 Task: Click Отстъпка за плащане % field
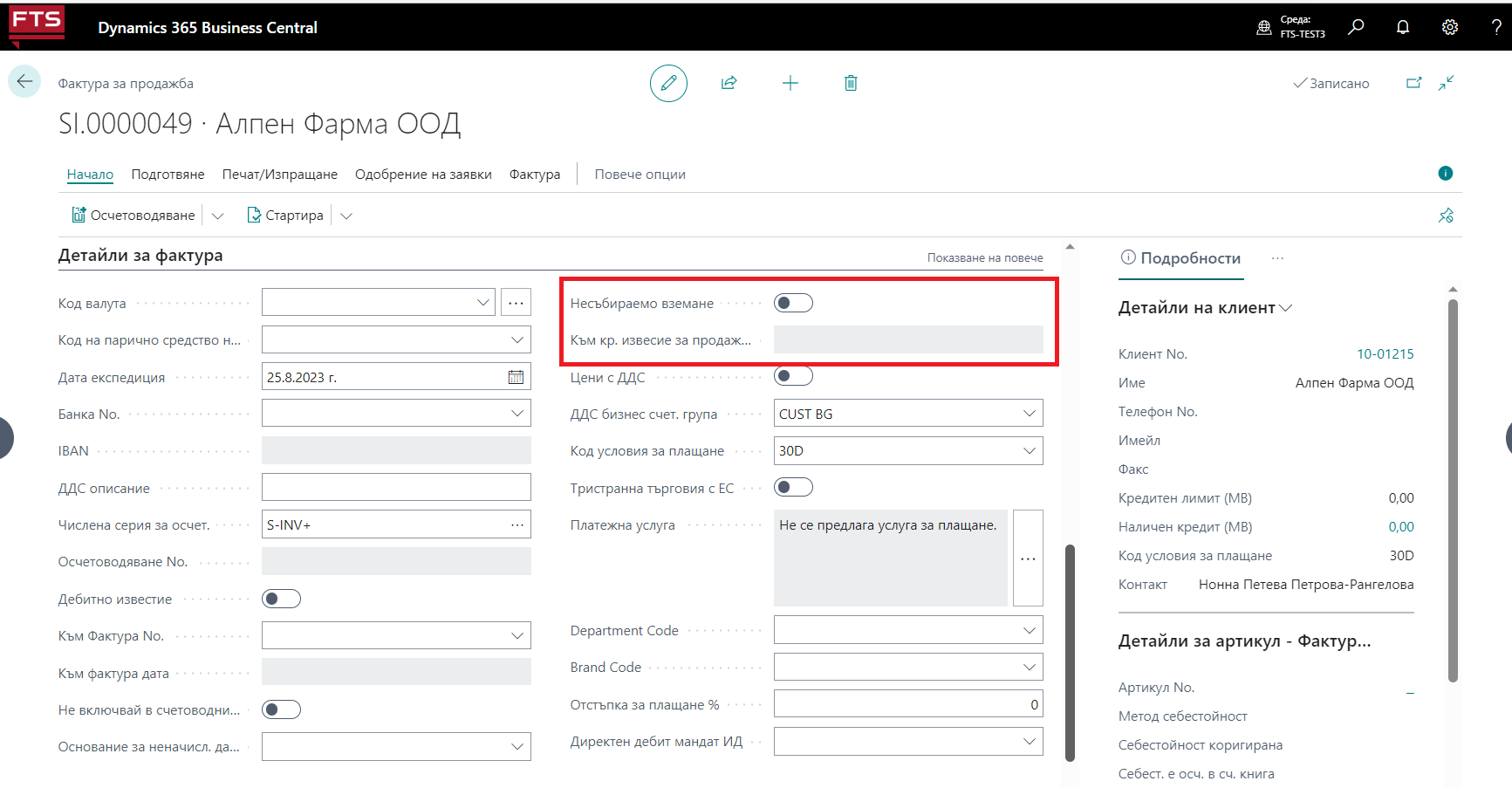908,703
